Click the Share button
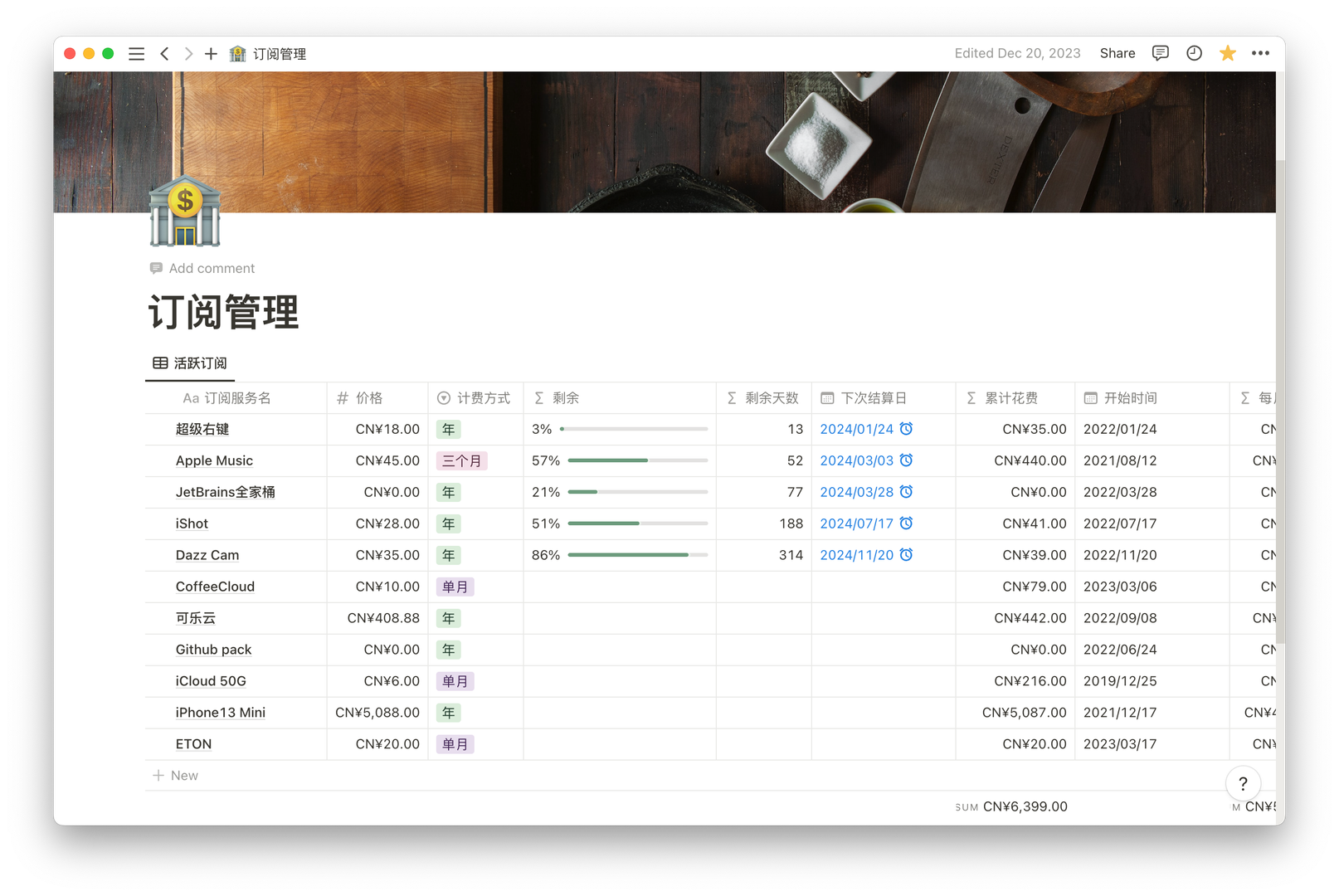1339x896 pixels. (1117, 53)
